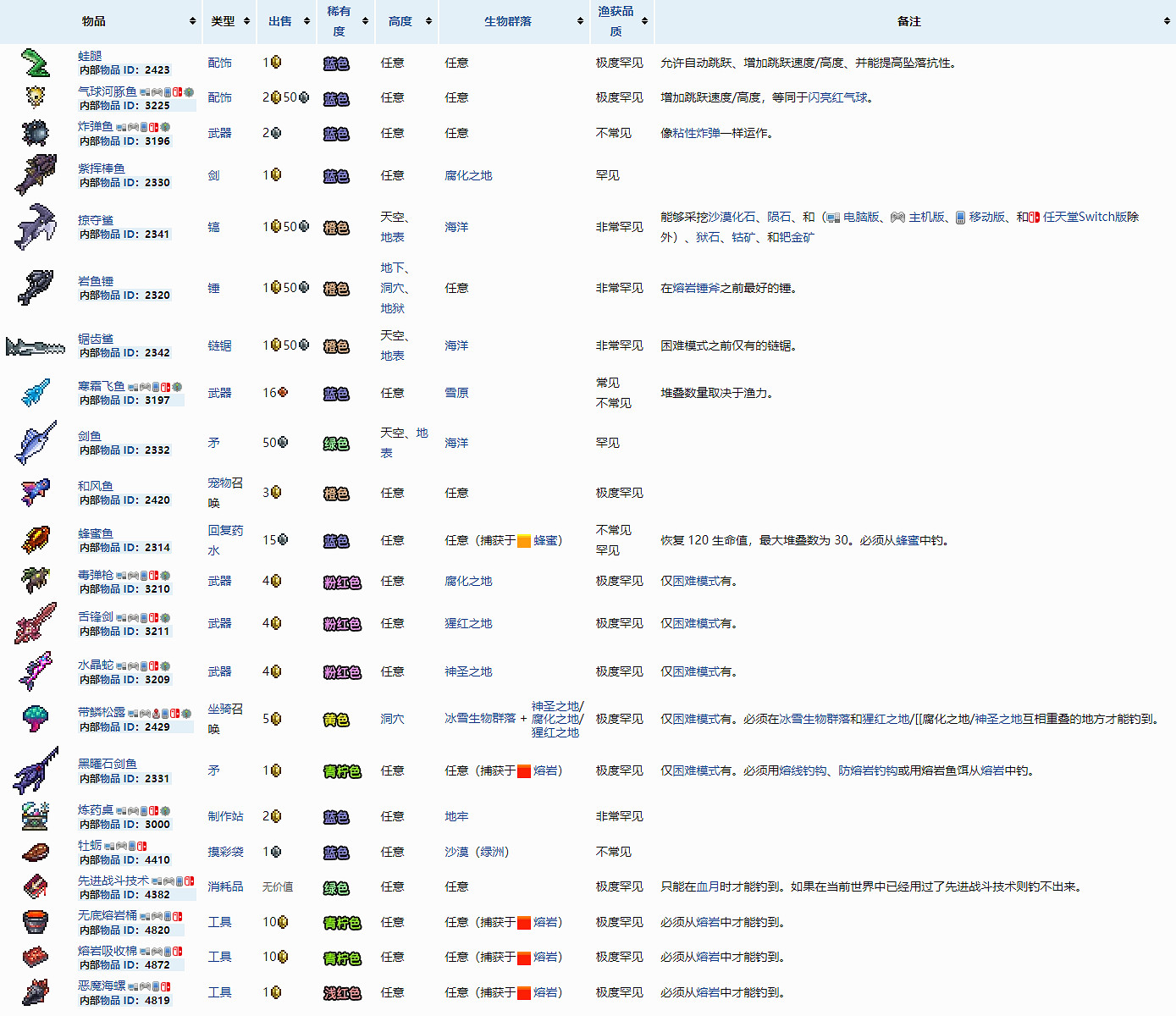Click the 猩红之地 link in 舌锋剑 row
This screenshot has width=1176, height=1016.
pos(468,623)
